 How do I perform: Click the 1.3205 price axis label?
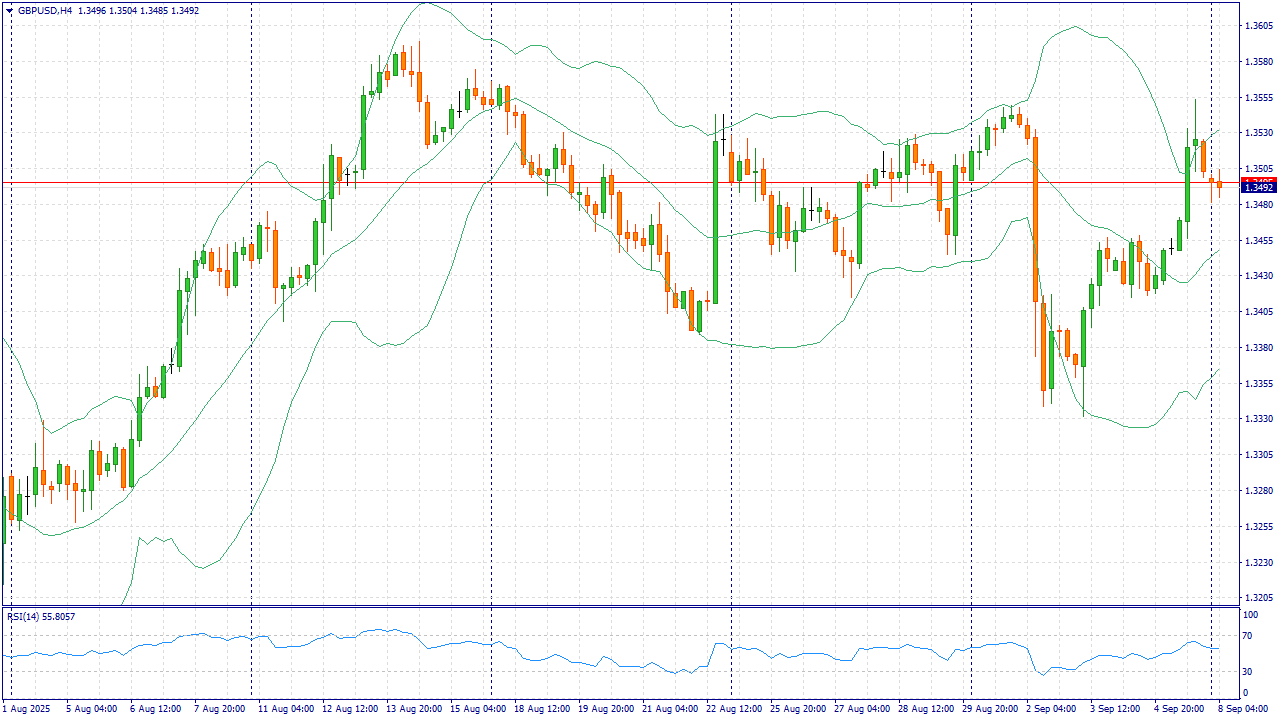(x=1258, y=598)
